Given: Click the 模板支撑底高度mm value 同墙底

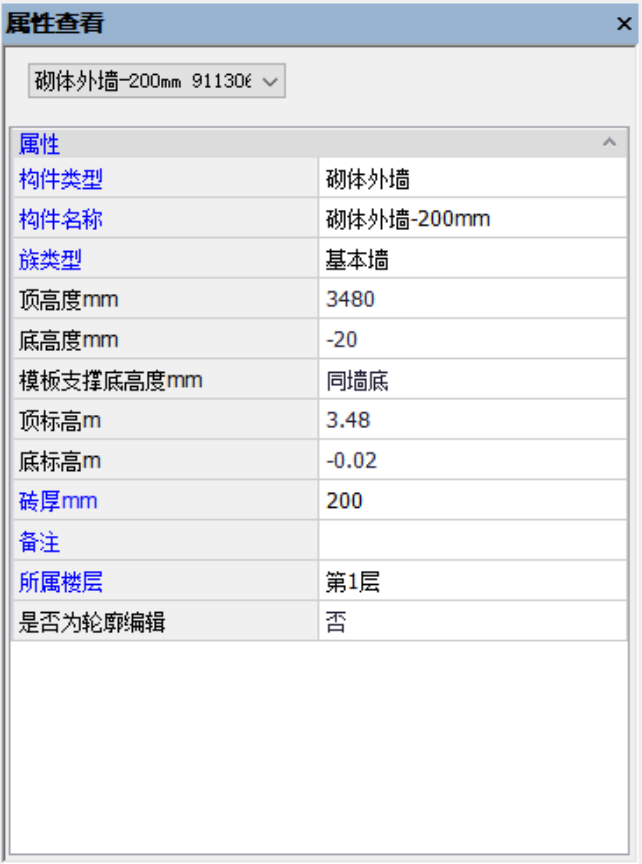Looking at the screenshot, I should click(x=472, y=380).
